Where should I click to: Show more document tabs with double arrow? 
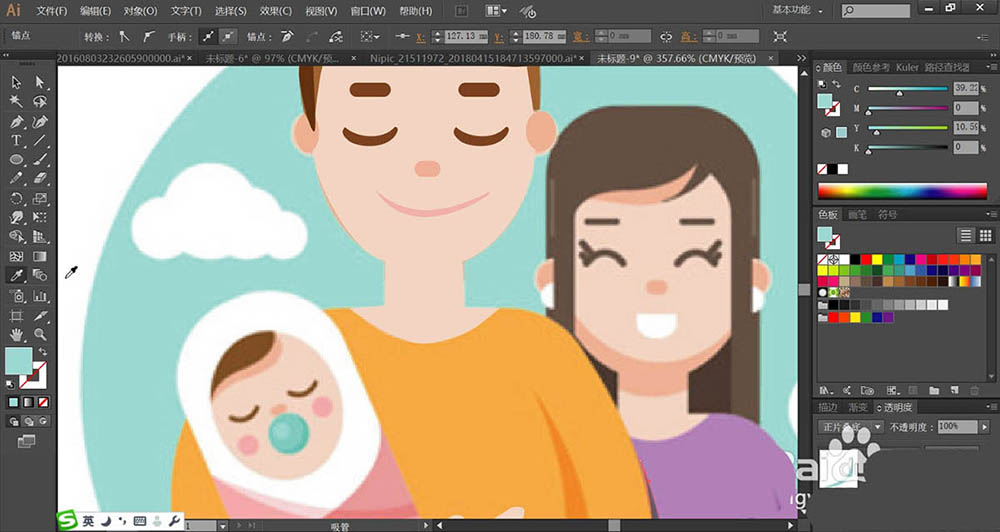tap(802, 58)
